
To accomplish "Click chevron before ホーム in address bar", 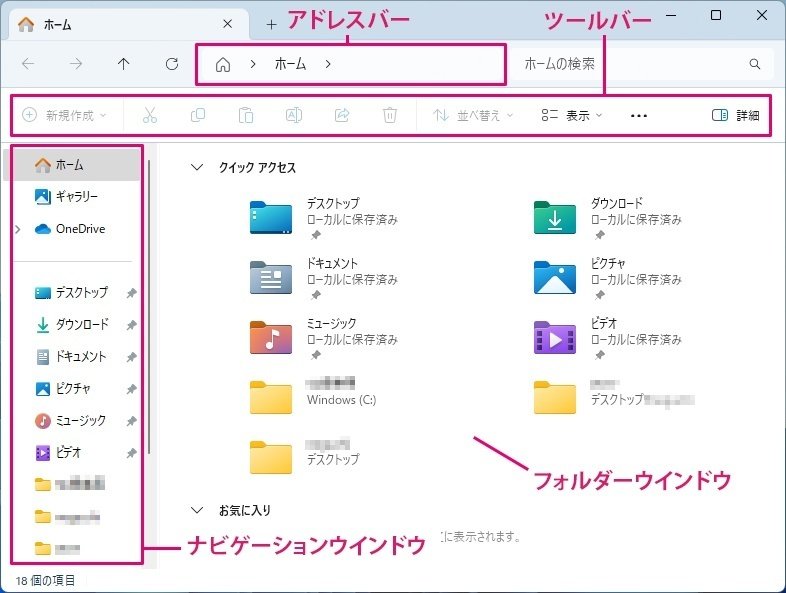I will tap(253, 64).
